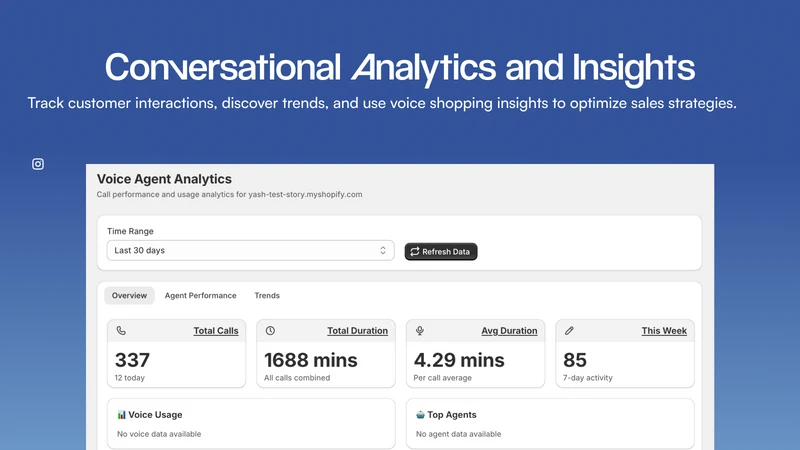Click the 1688 mins value

click(311, 360)
